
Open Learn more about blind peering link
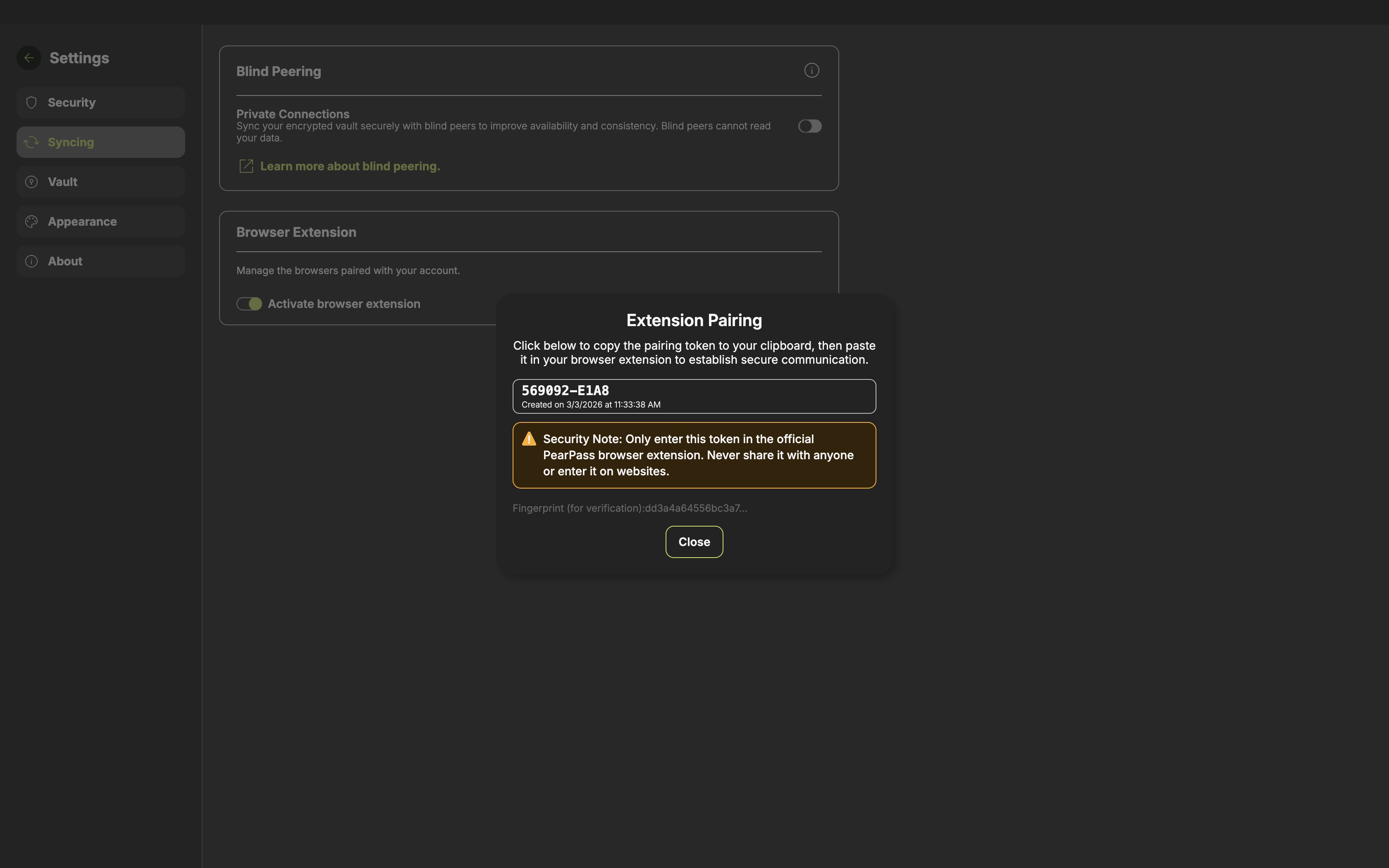[x=350, y=167]
